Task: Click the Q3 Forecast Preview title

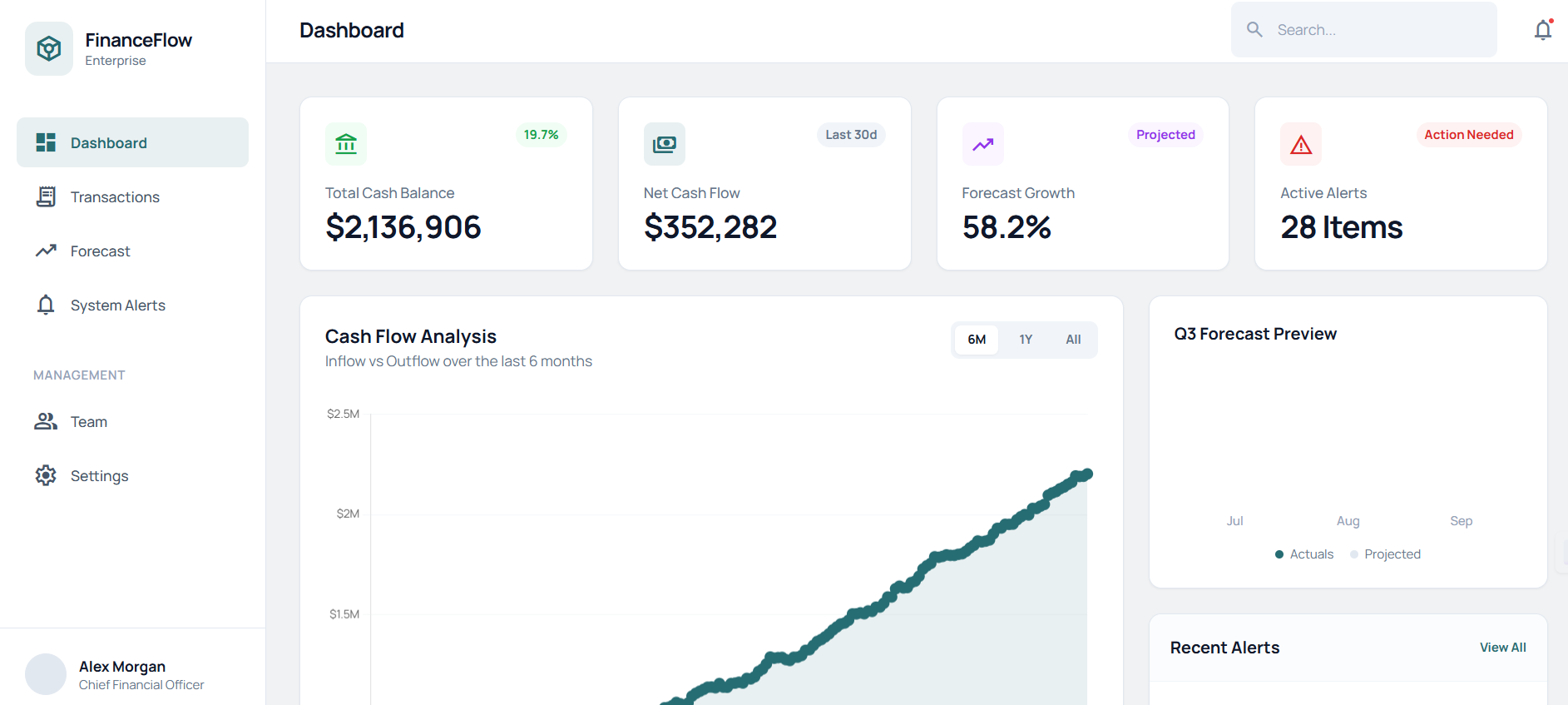Action: click(x=1255, y=334)
